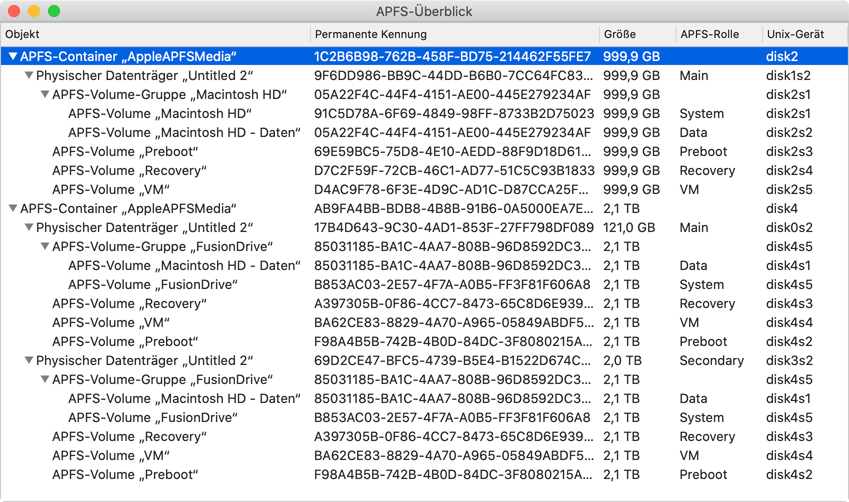Select the highlighted APFS-Container „AppleAPFSMedia“ label

128,56
